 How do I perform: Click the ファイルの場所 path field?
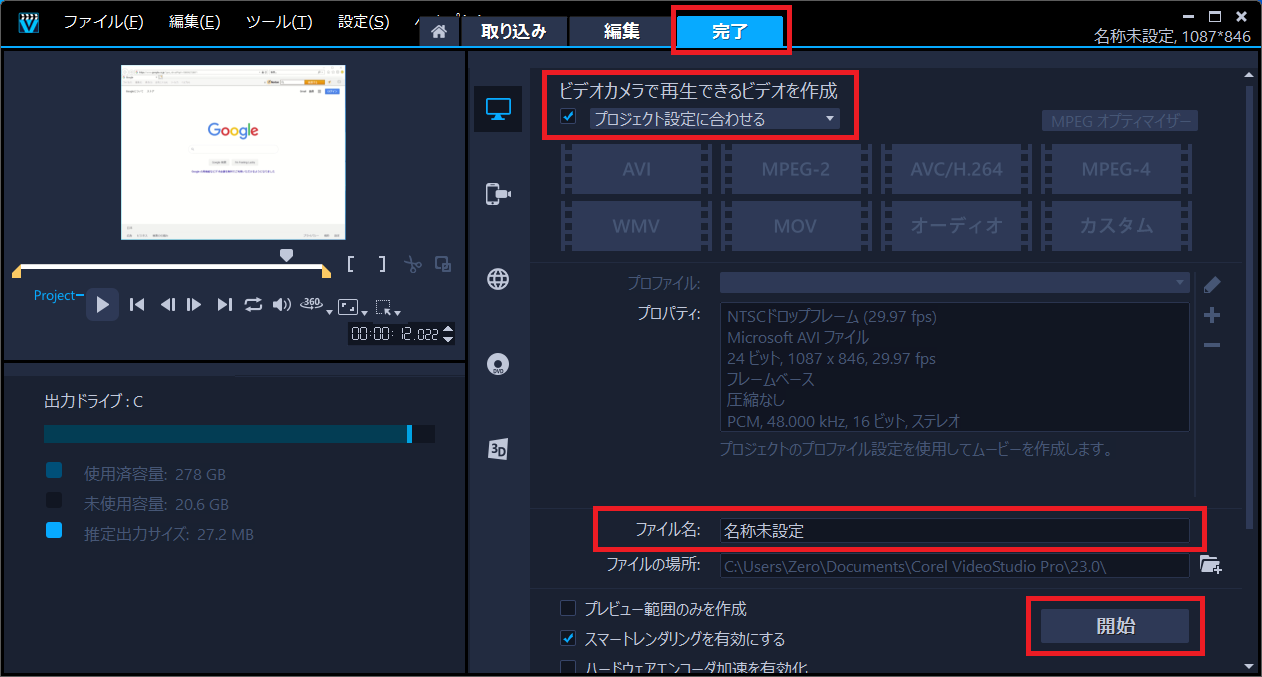[x=955, y=565]
